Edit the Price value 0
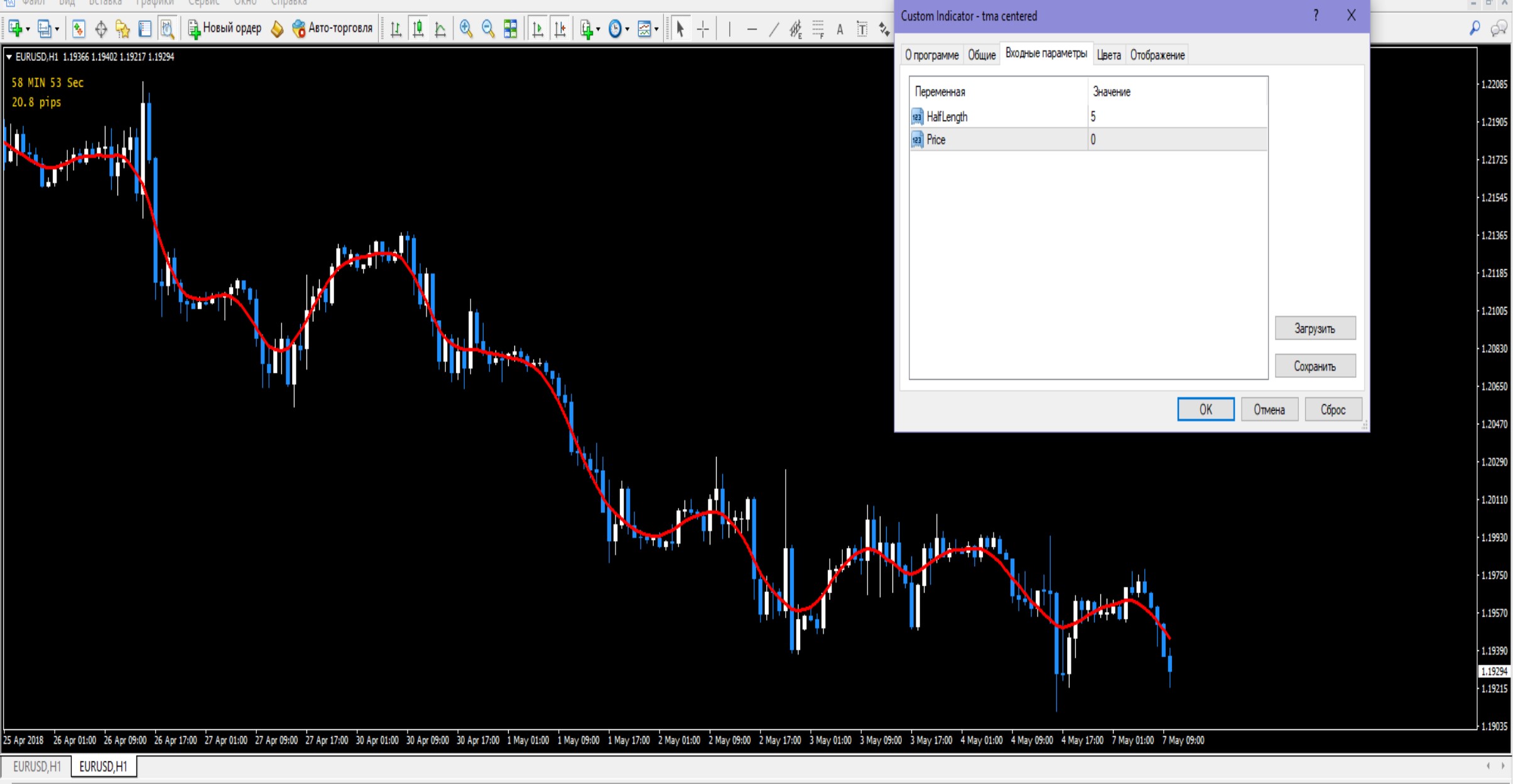 tap(1177, 139)
